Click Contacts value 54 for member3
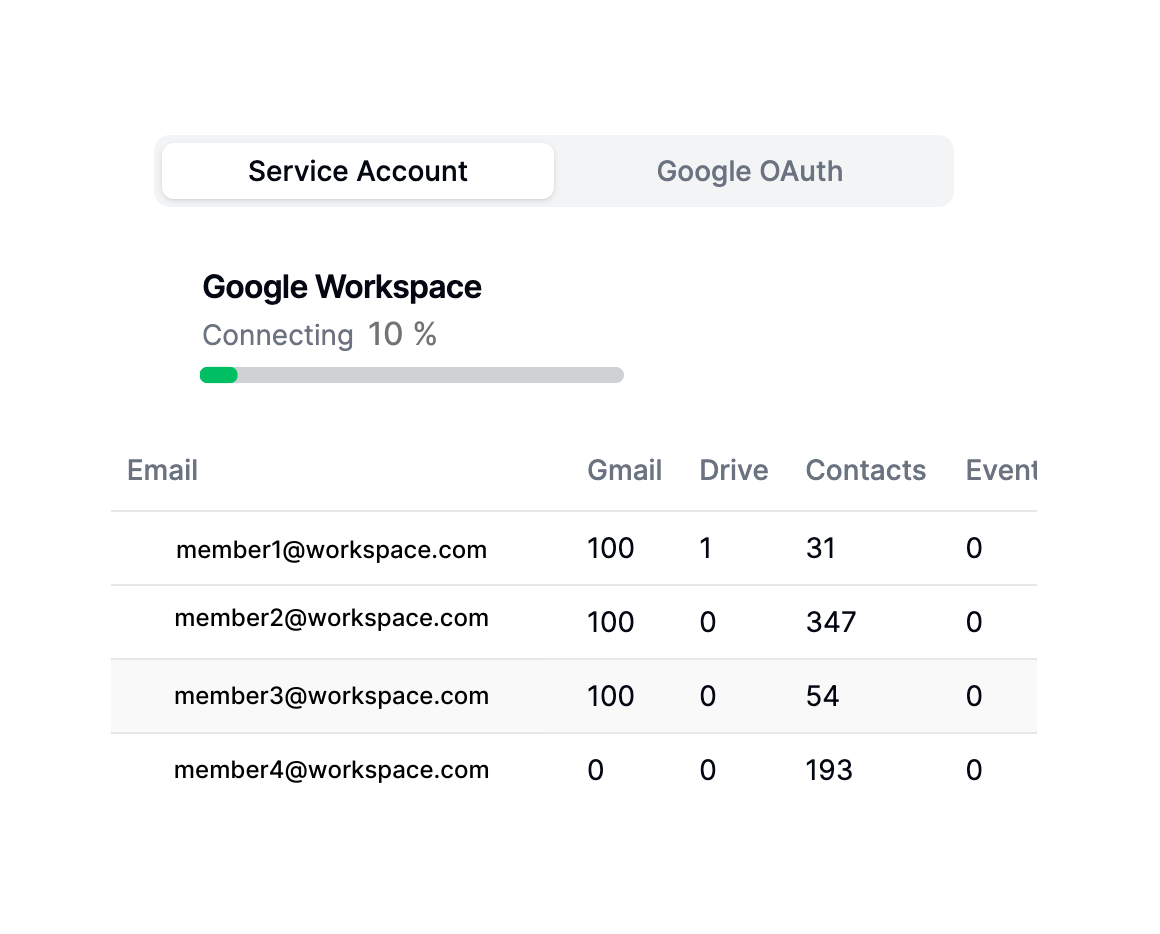The width and height of the screenshot is (1160, 934). (823, 696)
